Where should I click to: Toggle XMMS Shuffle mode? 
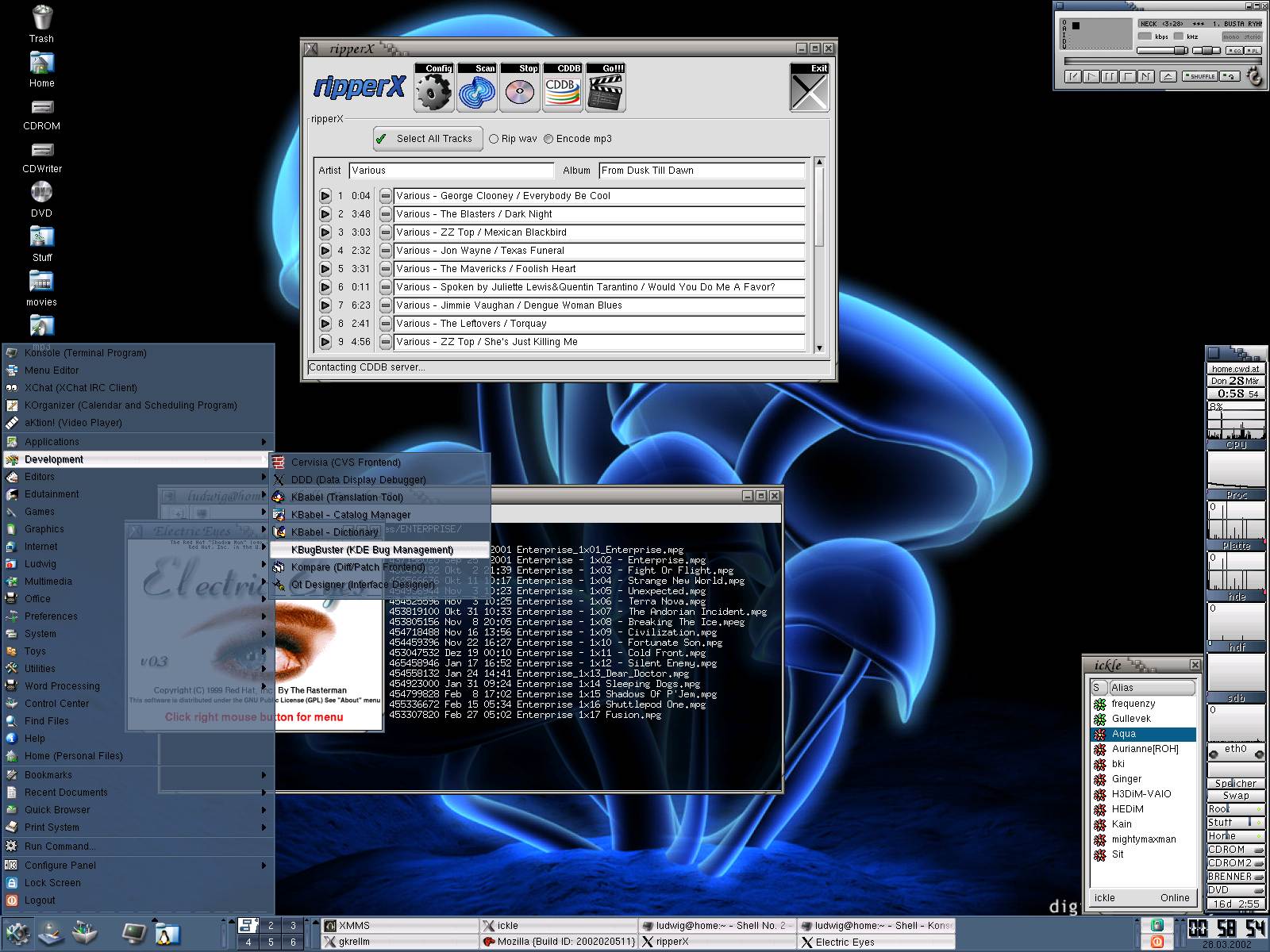[1200, 76]
